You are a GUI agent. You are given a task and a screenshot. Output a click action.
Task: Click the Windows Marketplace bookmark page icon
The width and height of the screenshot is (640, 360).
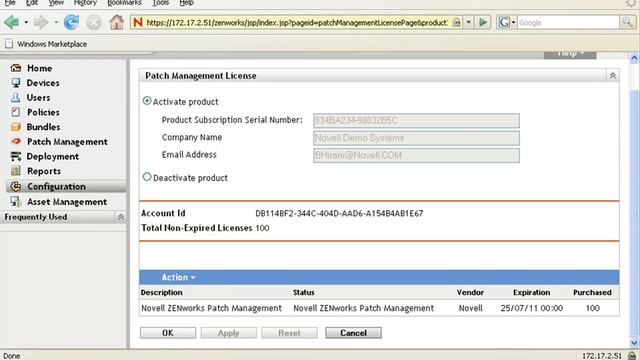[x=9, y=44]
